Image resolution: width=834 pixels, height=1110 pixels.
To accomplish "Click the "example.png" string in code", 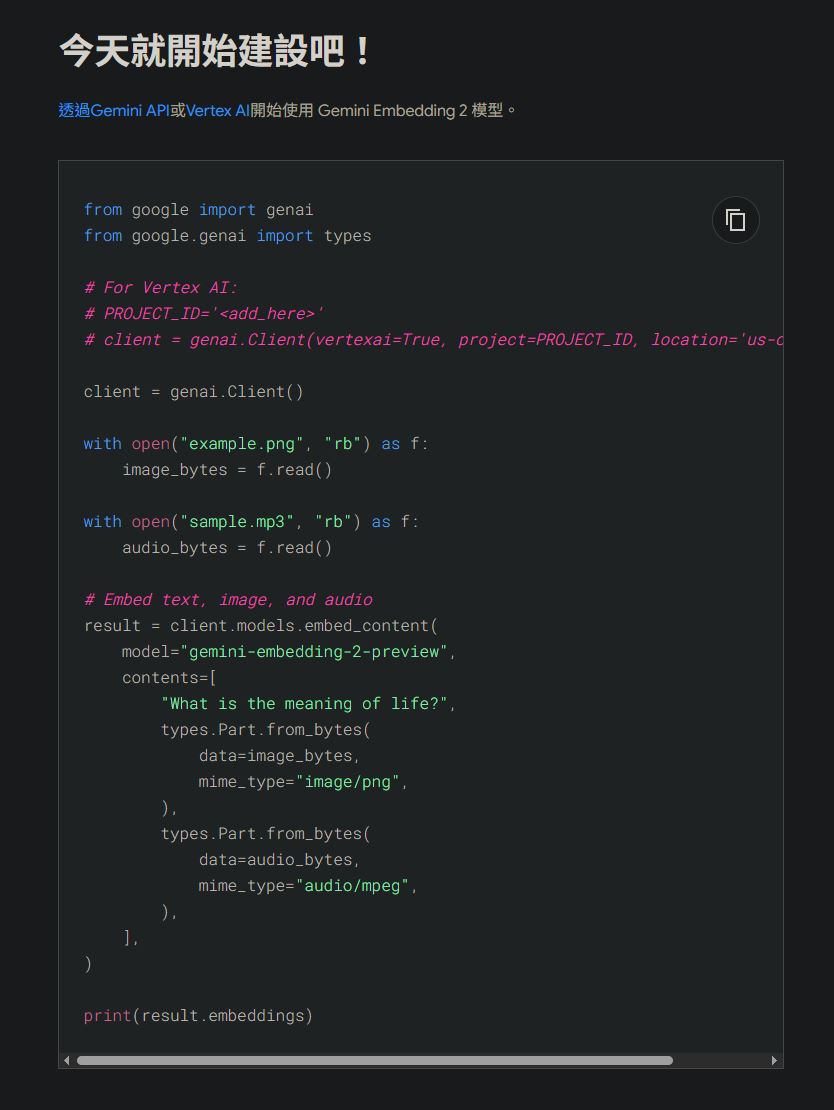I will tap(238, 444).
